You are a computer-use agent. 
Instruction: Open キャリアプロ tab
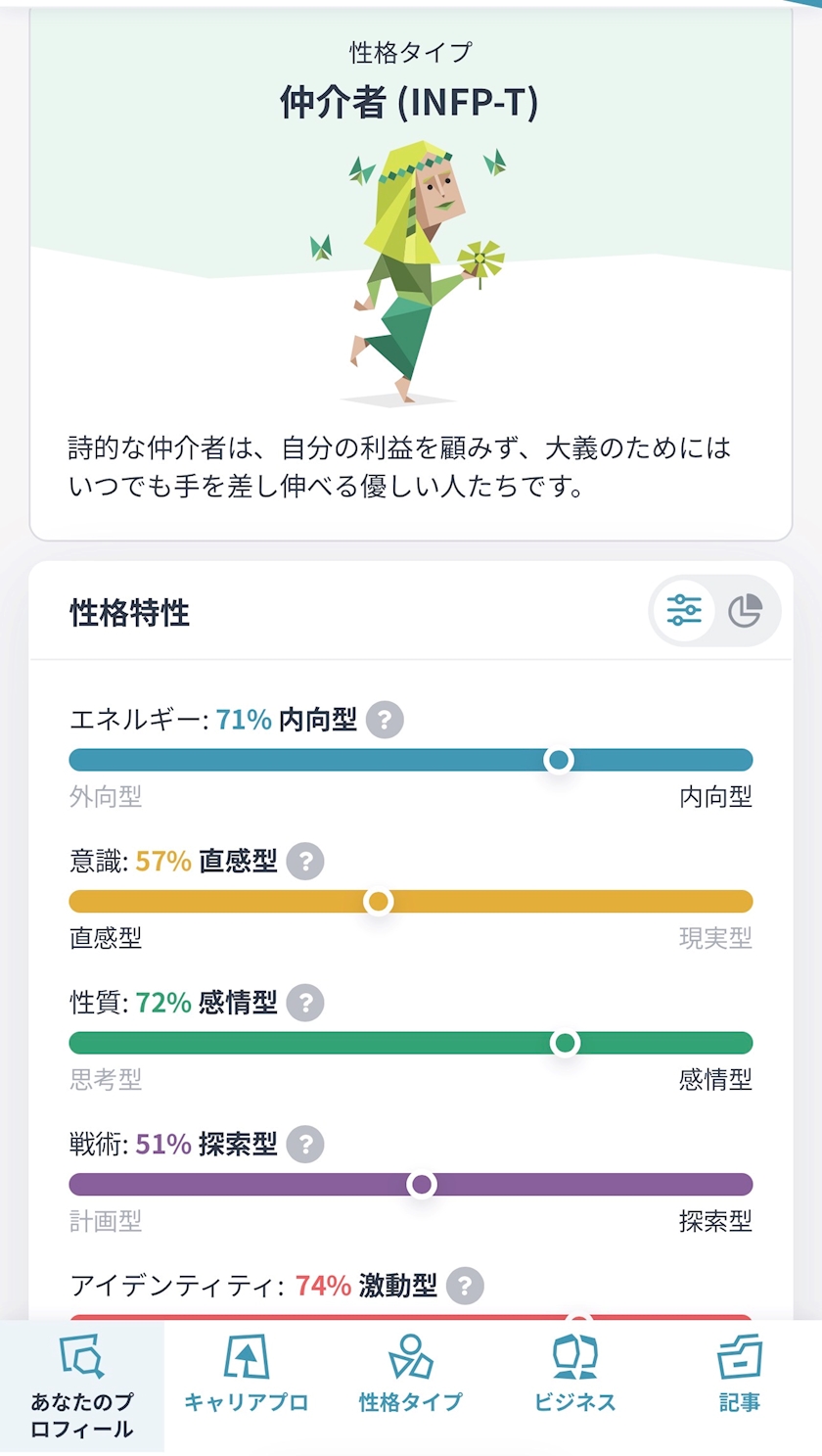pos(247,1375)
